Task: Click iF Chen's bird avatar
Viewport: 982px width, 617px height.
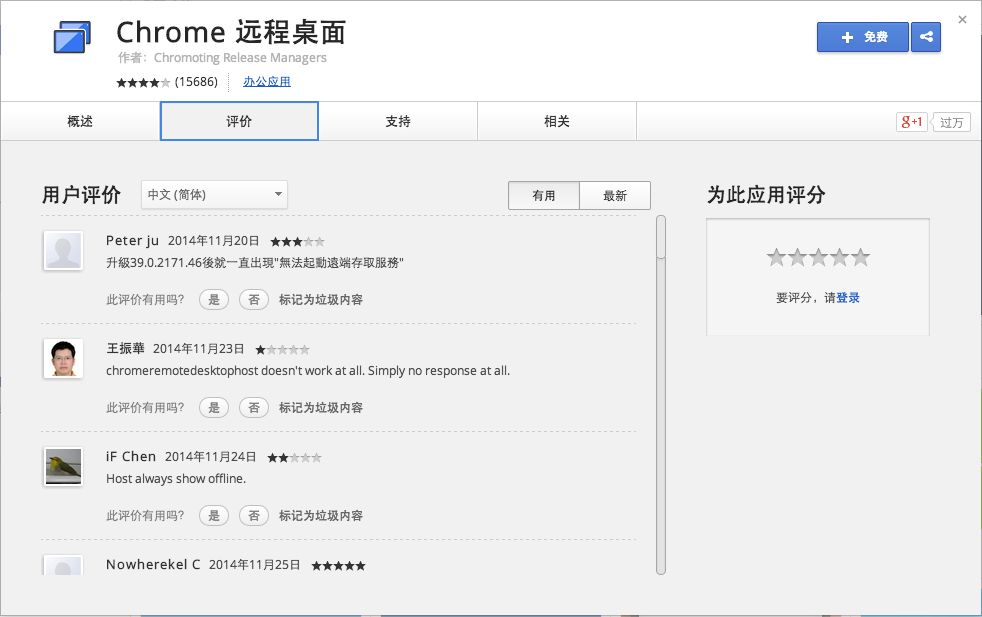Action: click(63, 467)
